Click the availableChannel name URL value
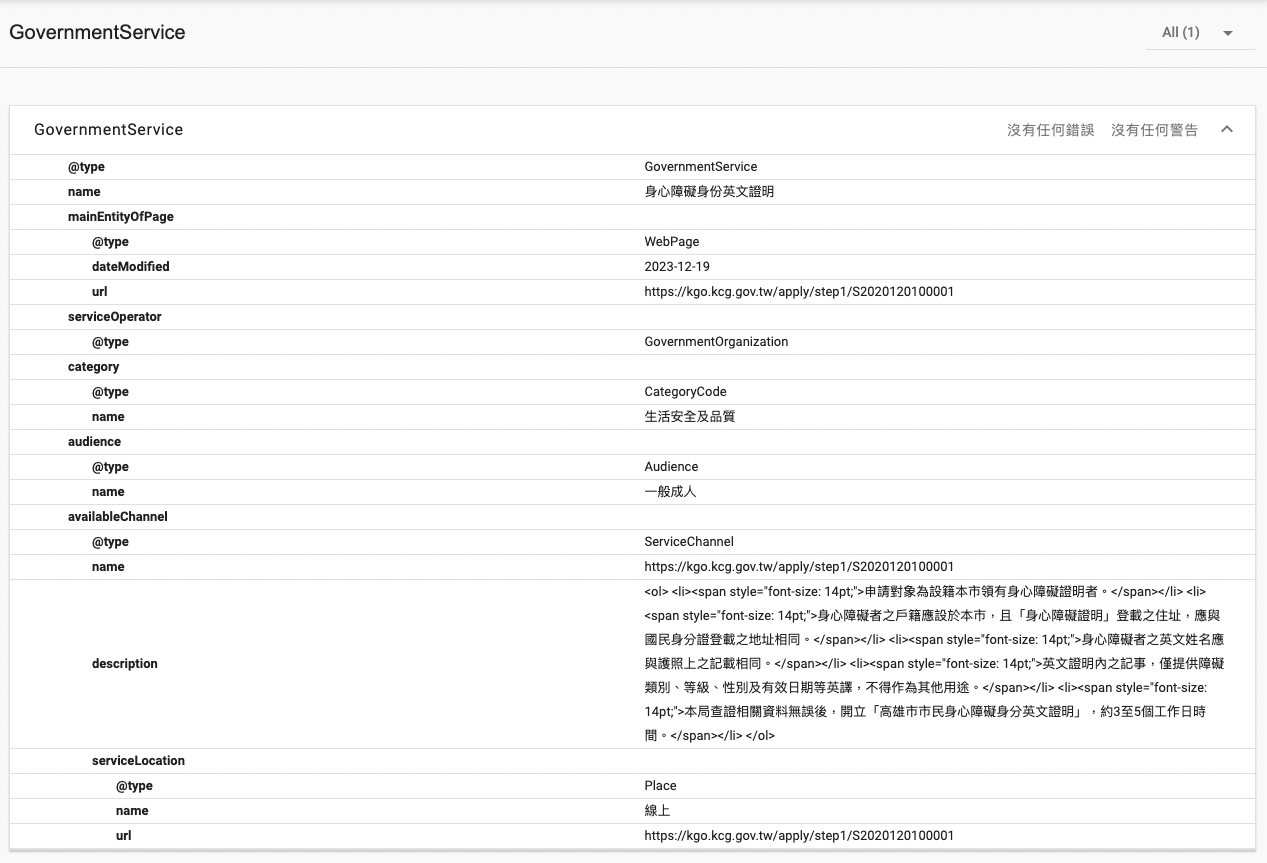 click(798, 567)
